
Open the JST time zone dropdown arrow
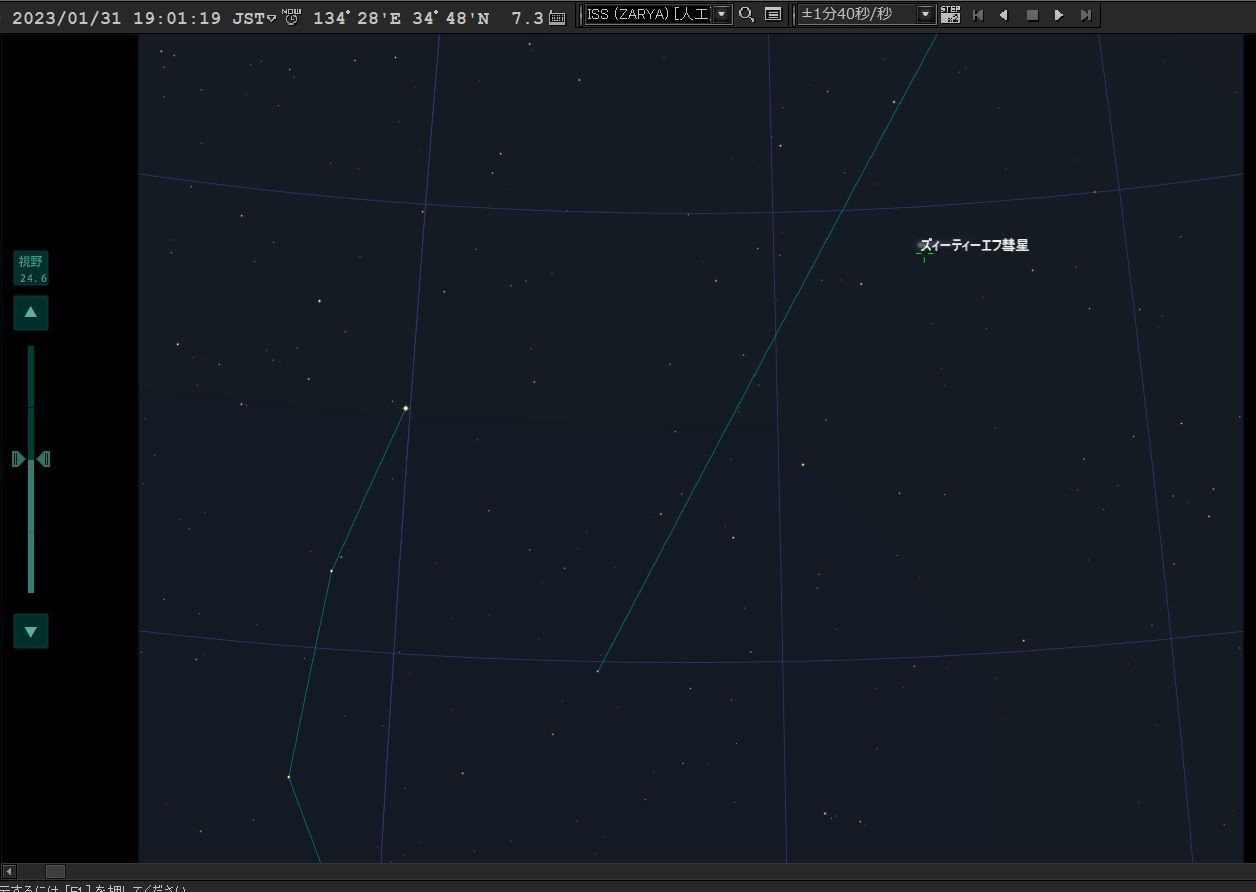(271, 18)
